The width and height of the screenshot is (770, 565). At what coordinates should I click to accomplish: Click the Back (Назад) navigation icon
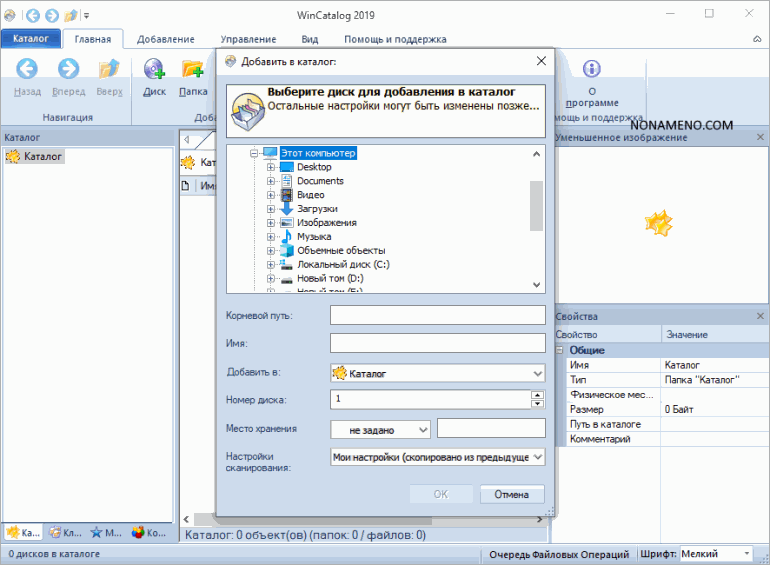pos(27,69)
